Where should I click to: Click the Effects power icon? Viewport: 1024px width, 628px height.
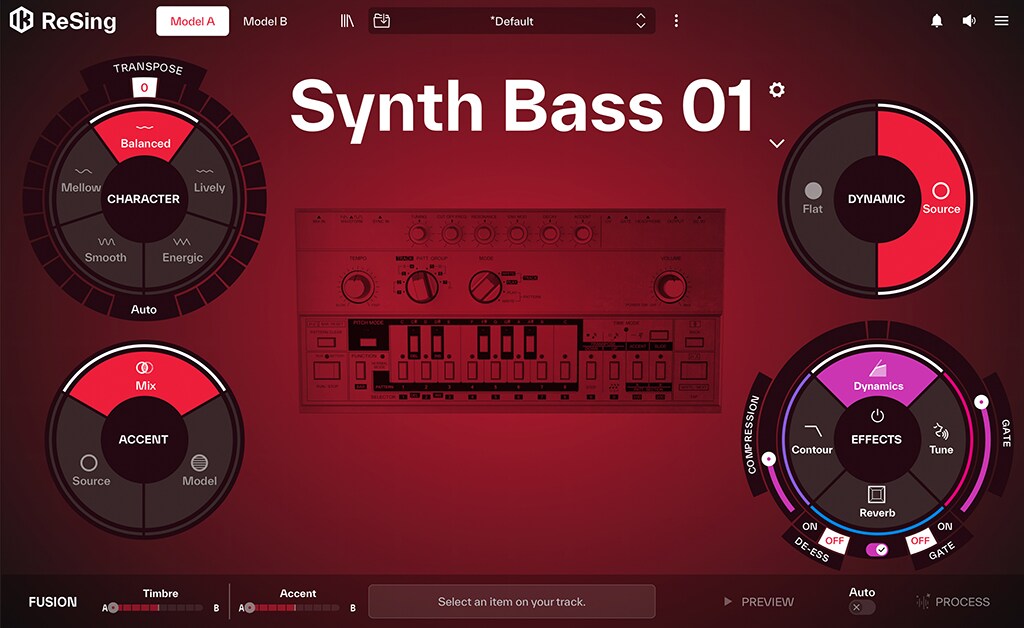tap(876, 416)
